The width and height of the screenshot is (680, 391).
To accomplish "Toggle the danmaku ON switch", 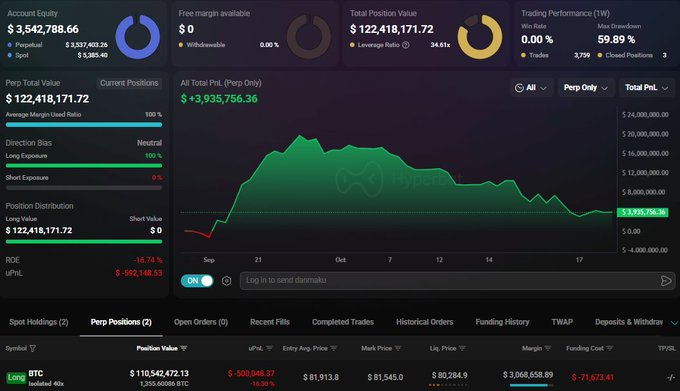I will 197,281.
